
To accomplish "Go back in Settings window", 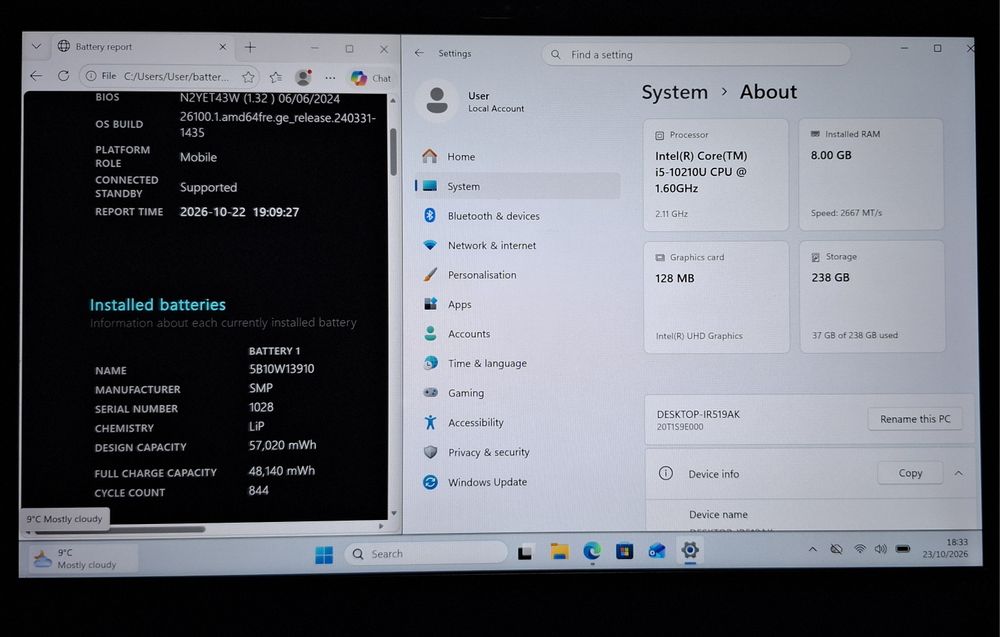I will coord(419,53).
